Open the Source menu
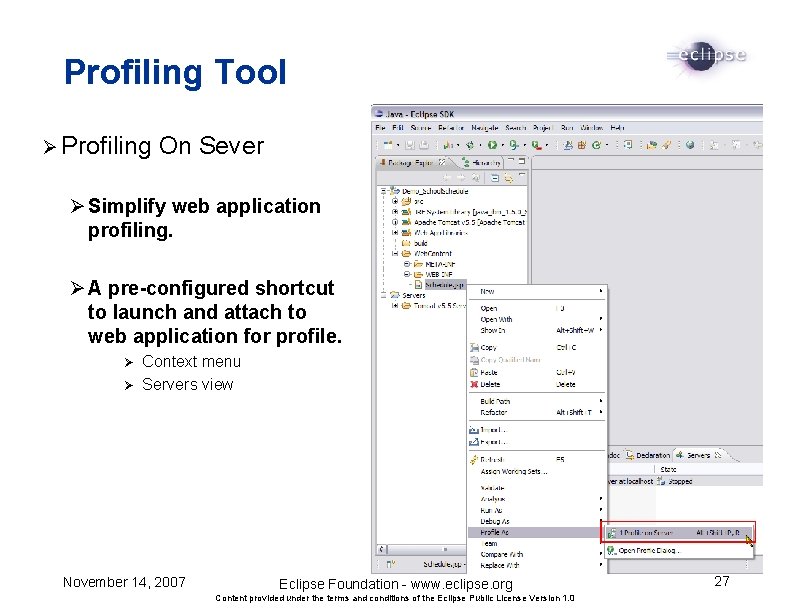 coord(420,128)
